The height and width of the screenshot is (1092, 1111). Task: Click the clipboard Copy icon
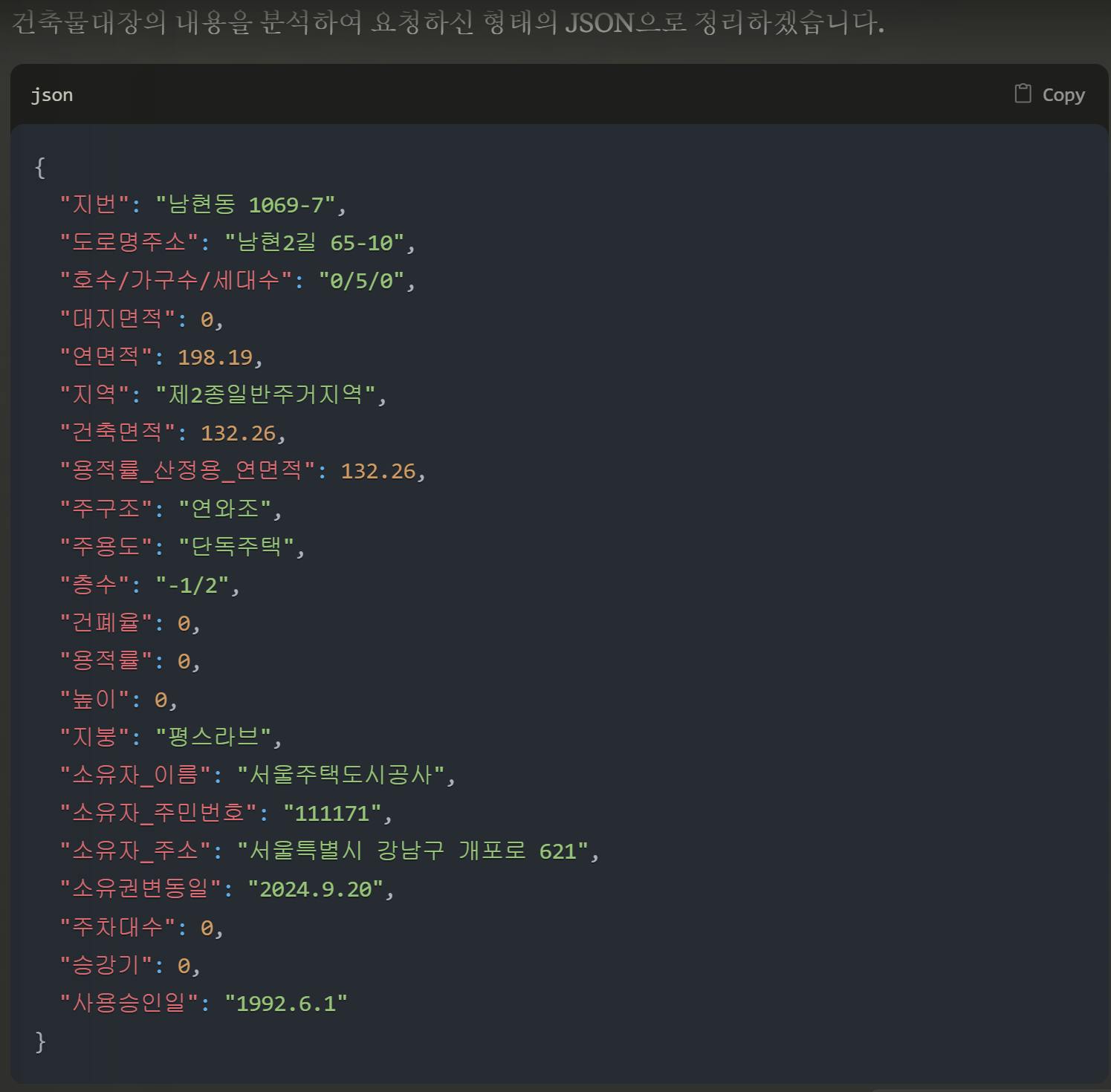coord(1023,94)
